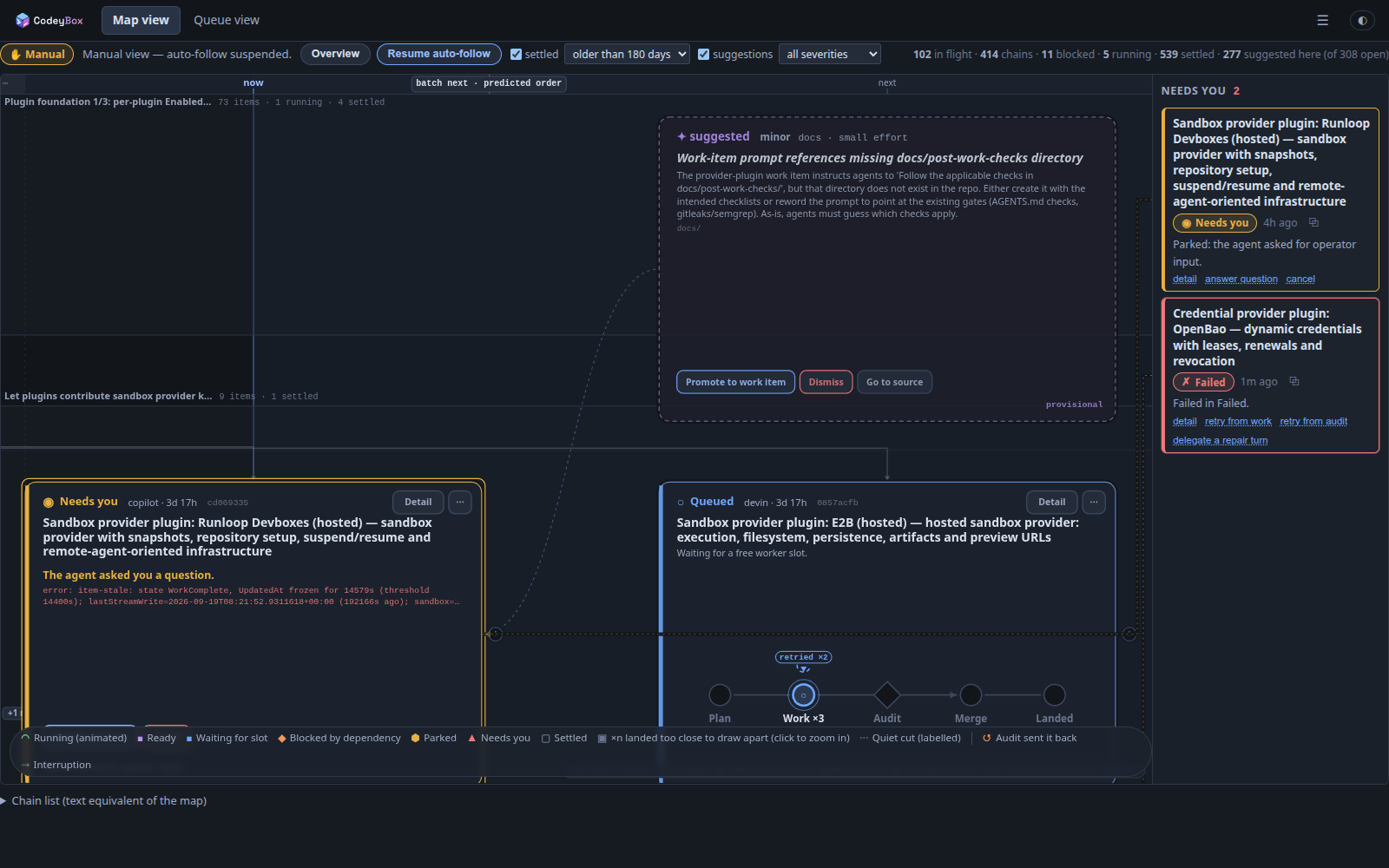Click the Failed status badge
1389x868 pixels.
(x=1203, y=382)
